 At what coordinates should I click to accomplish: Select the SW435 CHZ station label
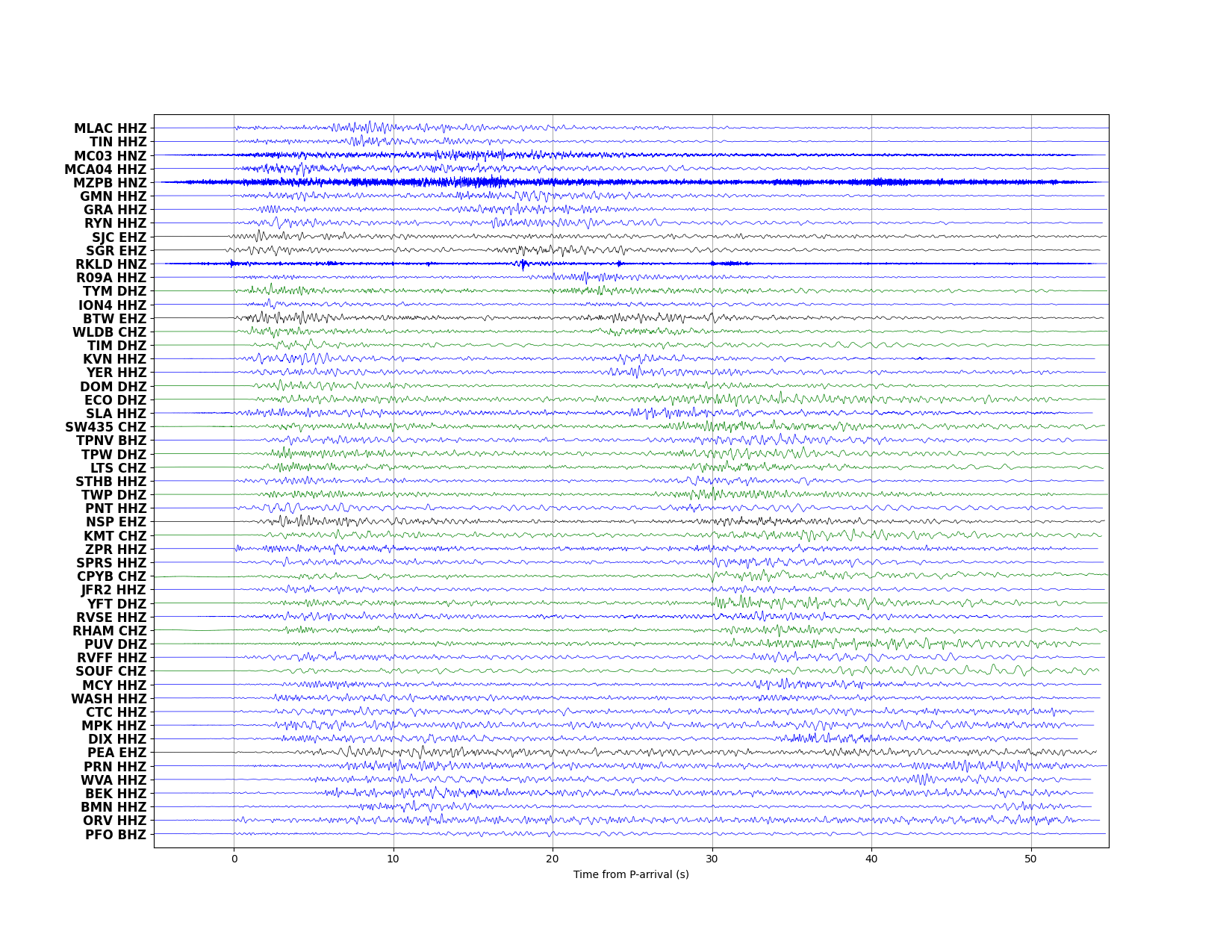[106, 427]
